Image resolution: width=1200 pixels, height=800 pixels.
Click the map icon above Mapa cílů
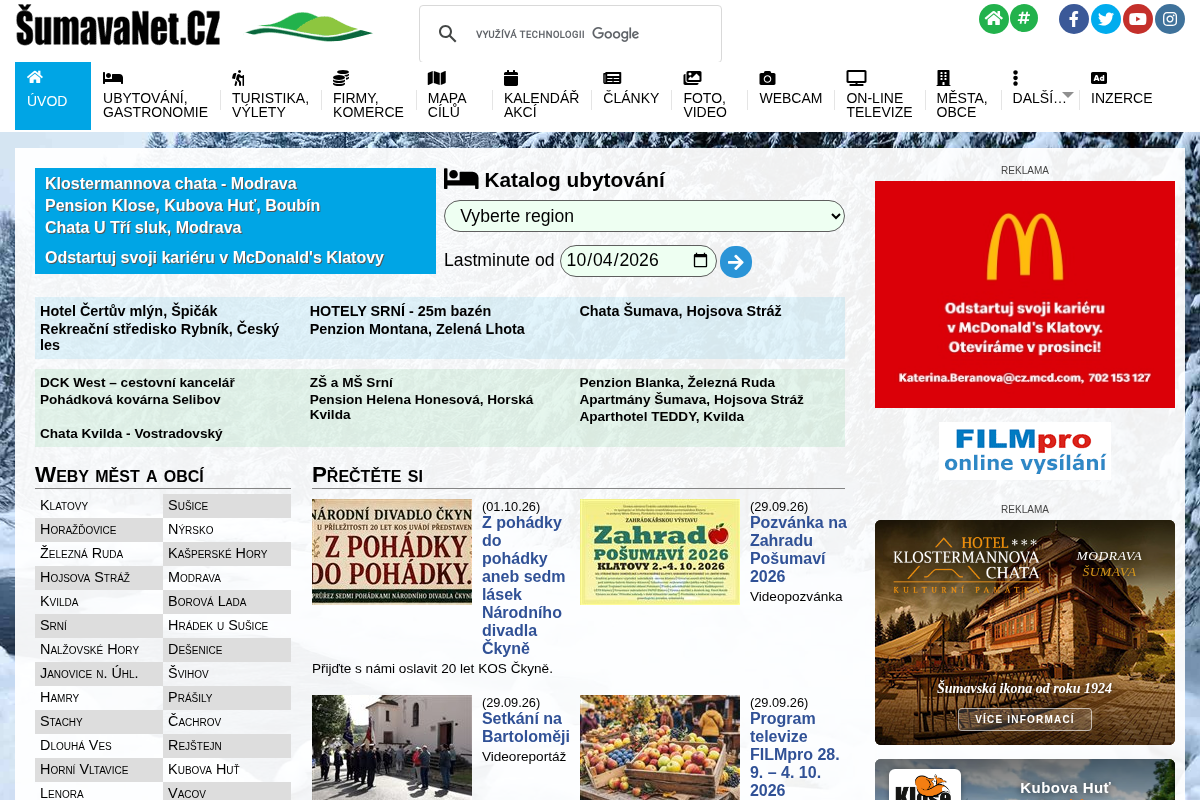[437, 78]
